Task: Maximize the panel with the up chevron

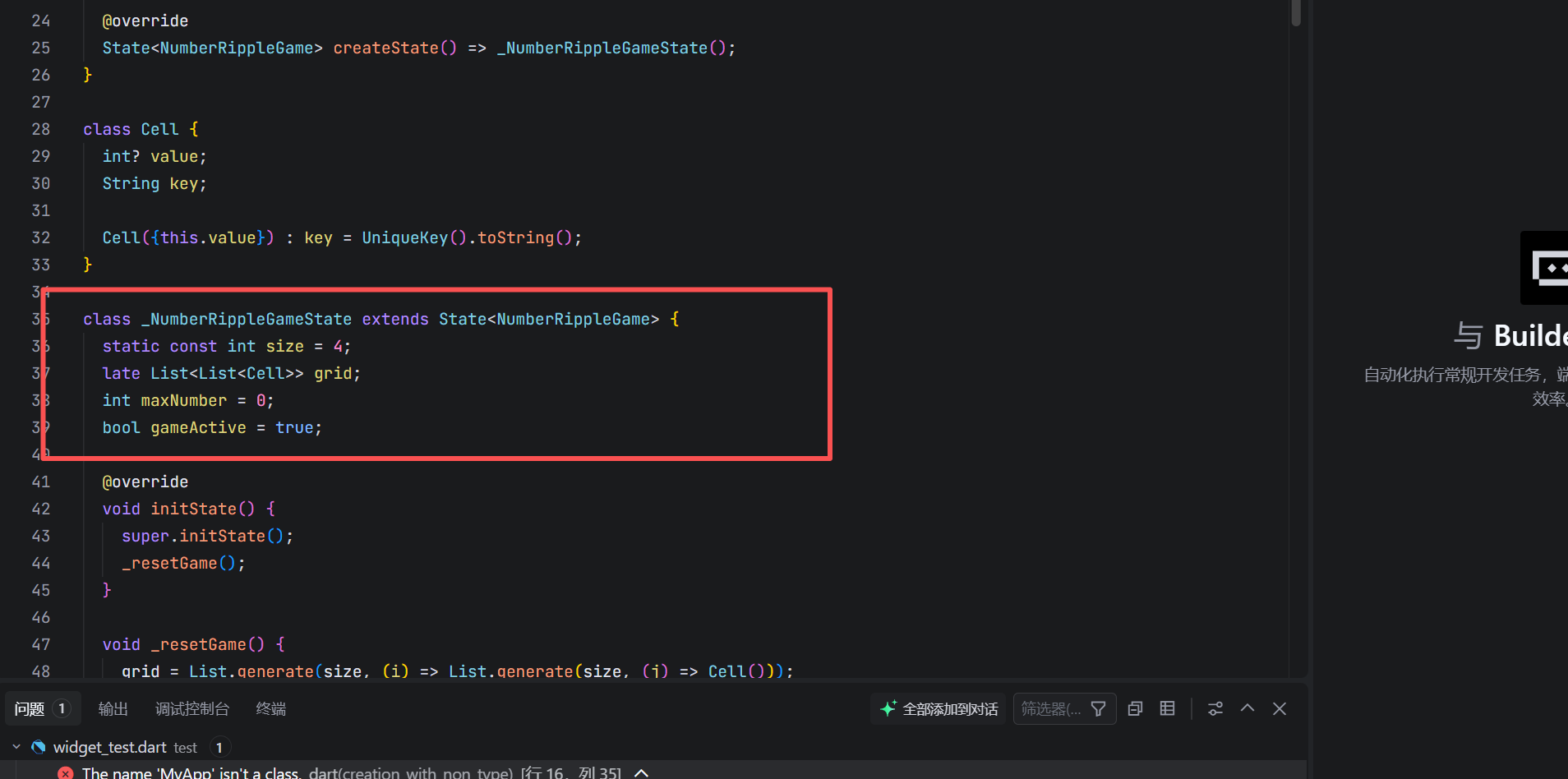Action: pos(1247,708)
